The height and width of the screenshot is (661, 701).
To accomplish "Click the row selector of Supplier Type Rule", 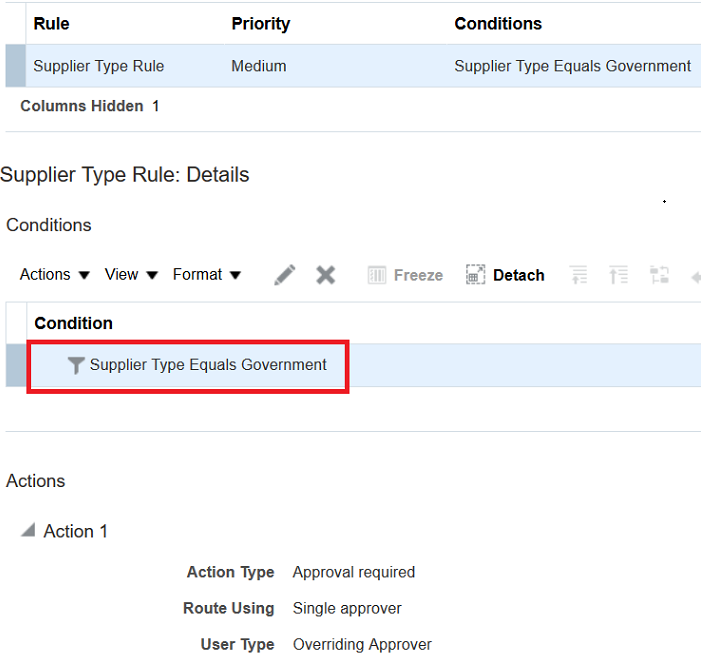I will (x=16, y=66).
